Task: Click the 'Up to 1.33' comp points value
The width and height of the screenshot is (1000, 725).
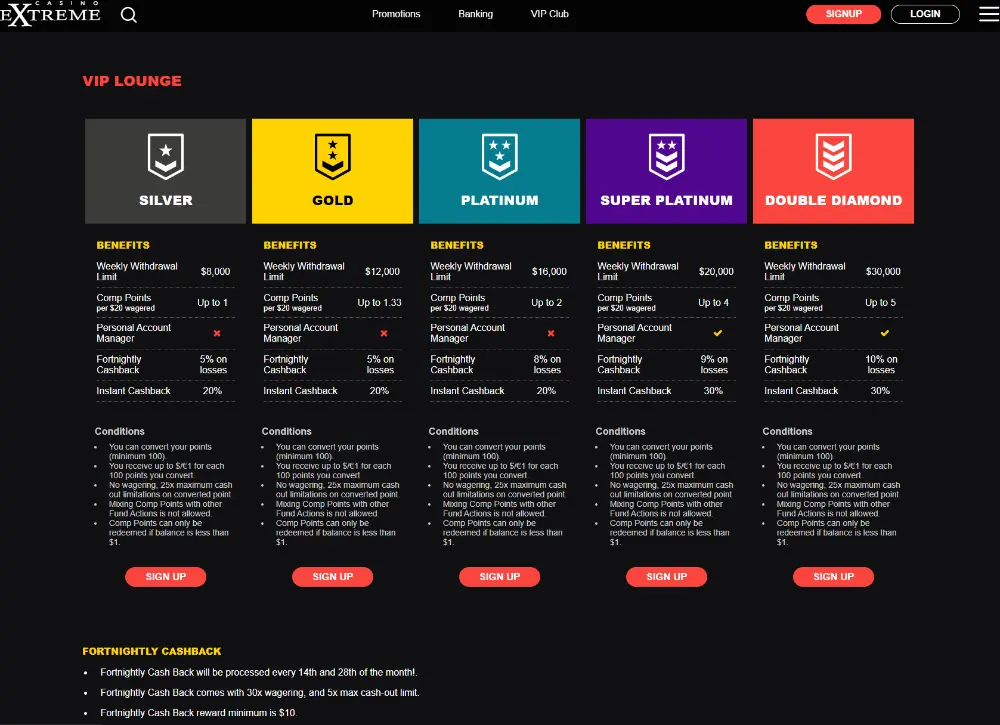Action: 379,303
